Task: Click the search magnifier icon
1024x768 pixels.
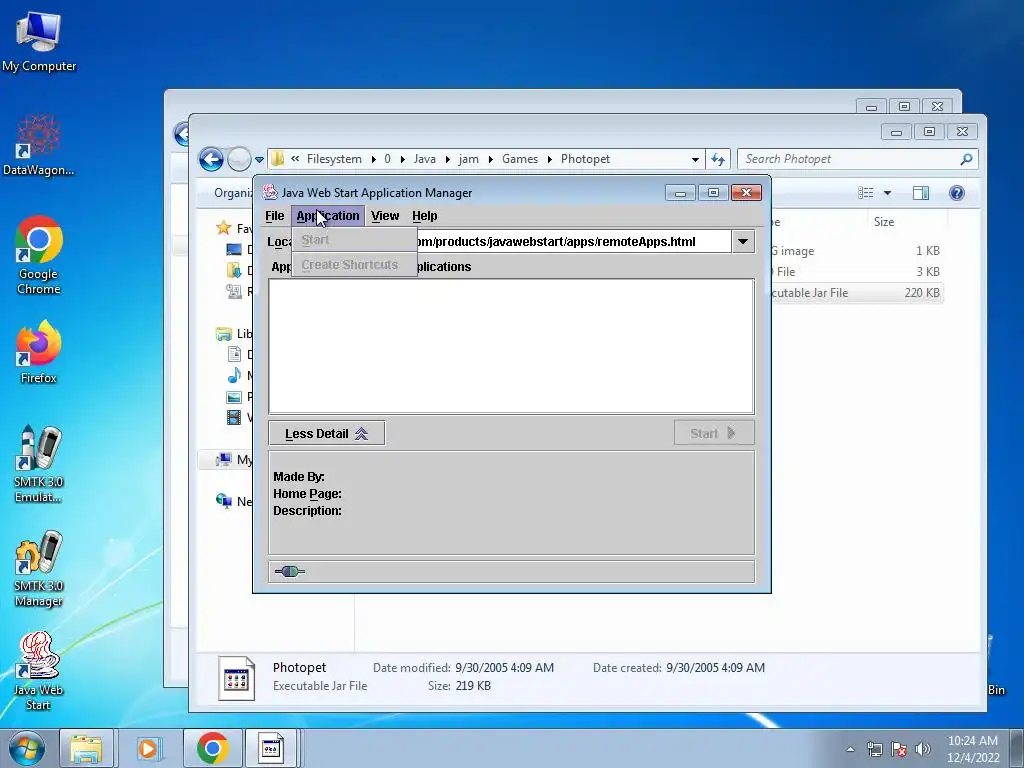Action: 967,159
